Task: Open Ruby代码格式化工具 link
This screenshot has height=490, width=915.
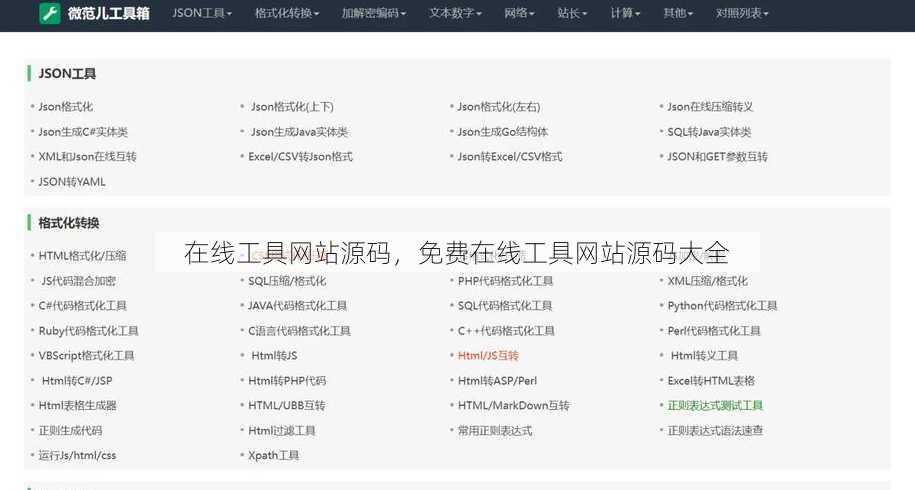Action: tap(88, 331)
